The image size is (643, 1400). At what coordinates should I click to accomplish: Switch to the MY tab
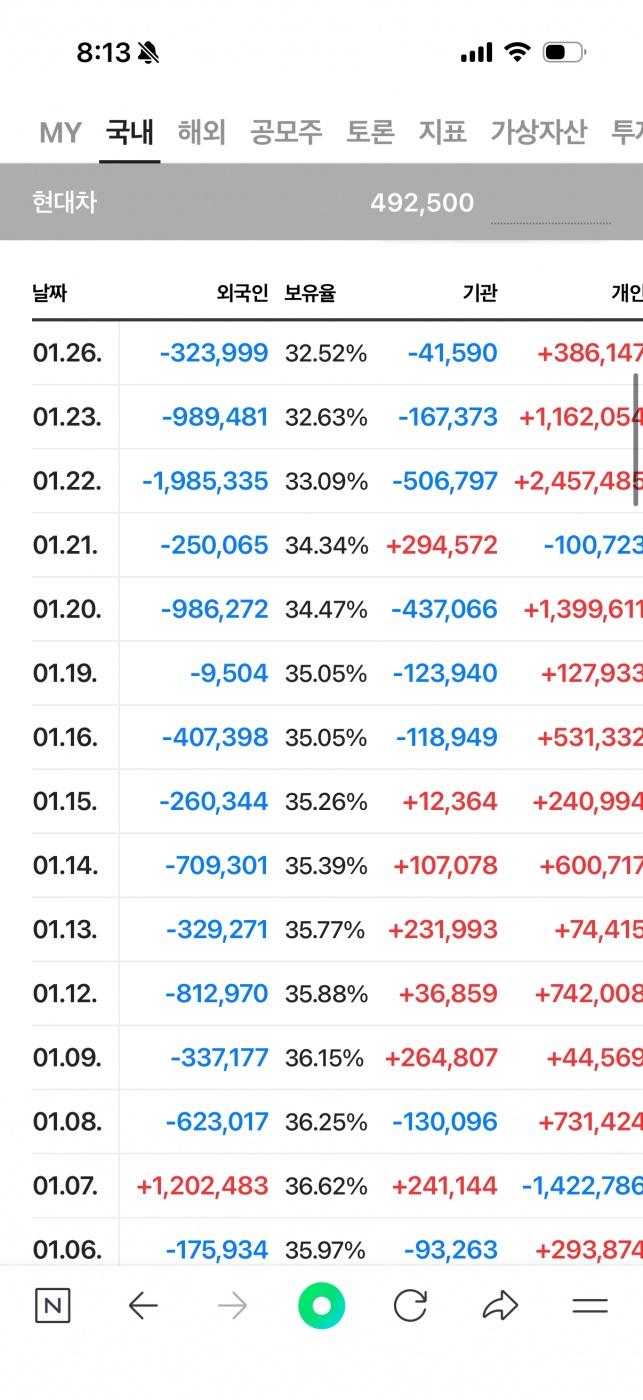(x=60, y=132)
